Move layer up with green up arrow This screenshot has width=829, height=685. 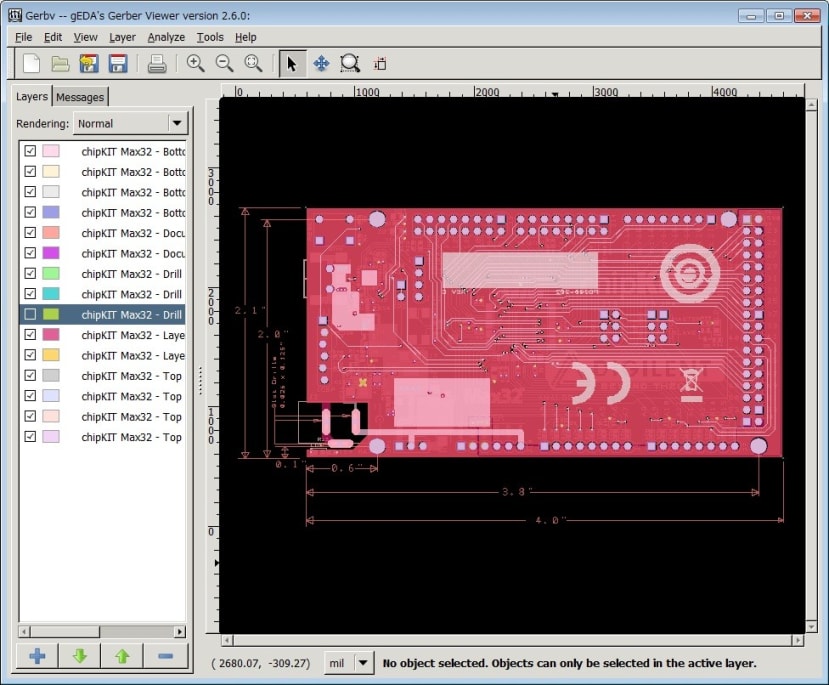123,656
